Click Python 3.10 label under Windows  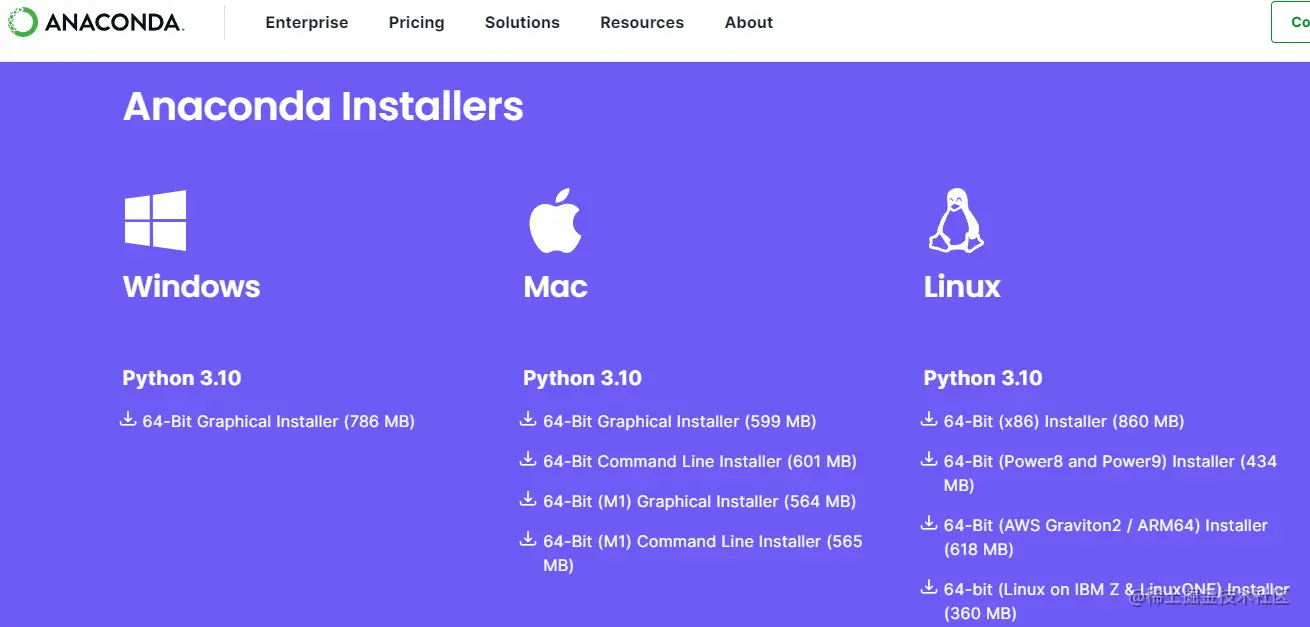click(182, 378)
